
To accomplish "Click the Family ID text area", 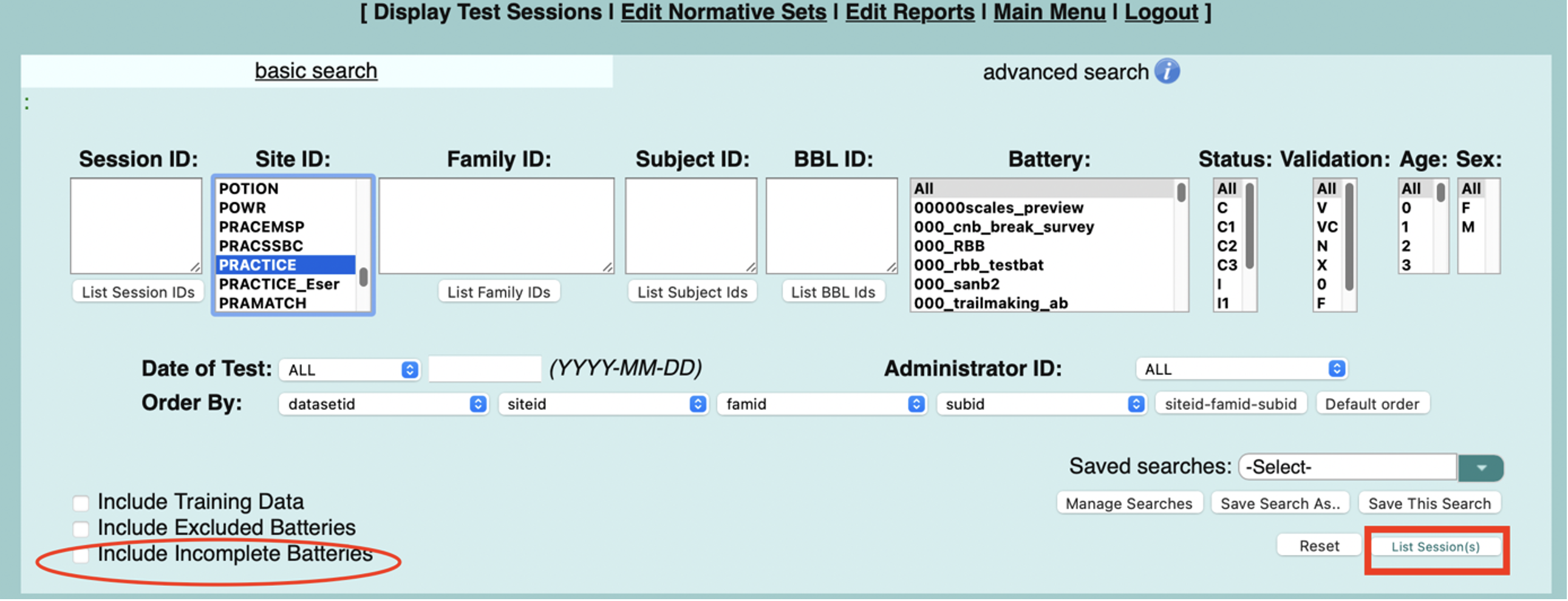I will pos(497,226).
